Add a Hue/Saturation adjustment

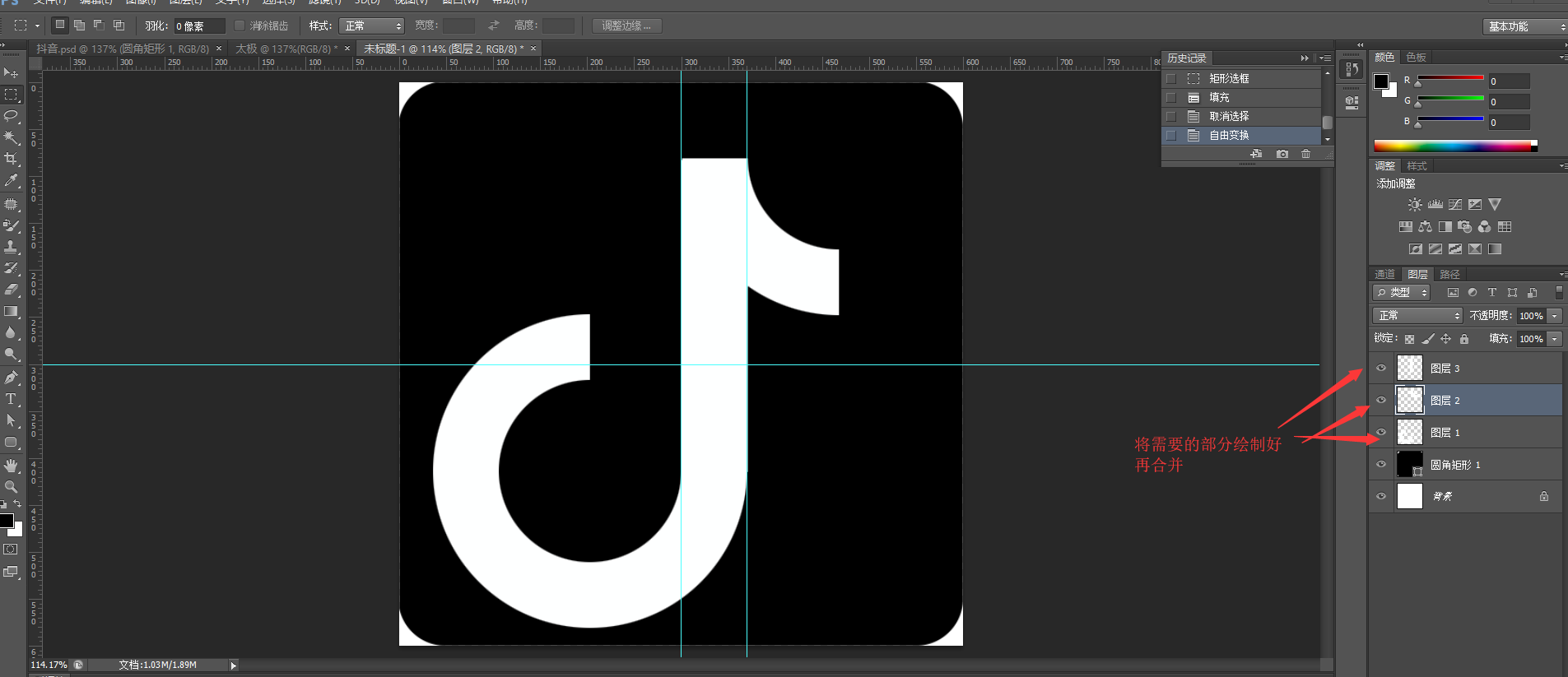(1405, 226)
